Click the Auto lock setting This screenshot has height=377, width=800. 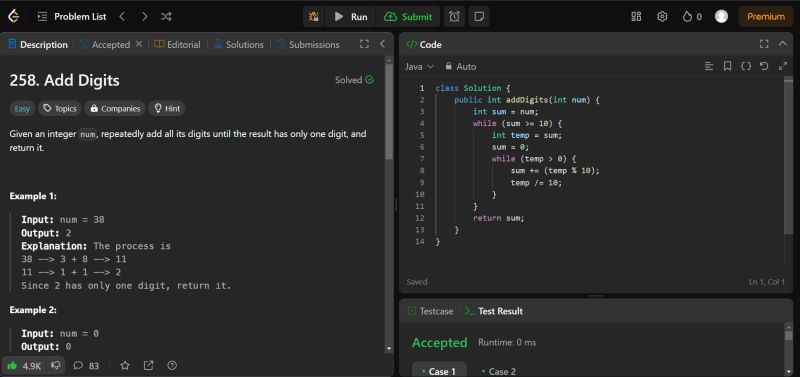[460, 67]
